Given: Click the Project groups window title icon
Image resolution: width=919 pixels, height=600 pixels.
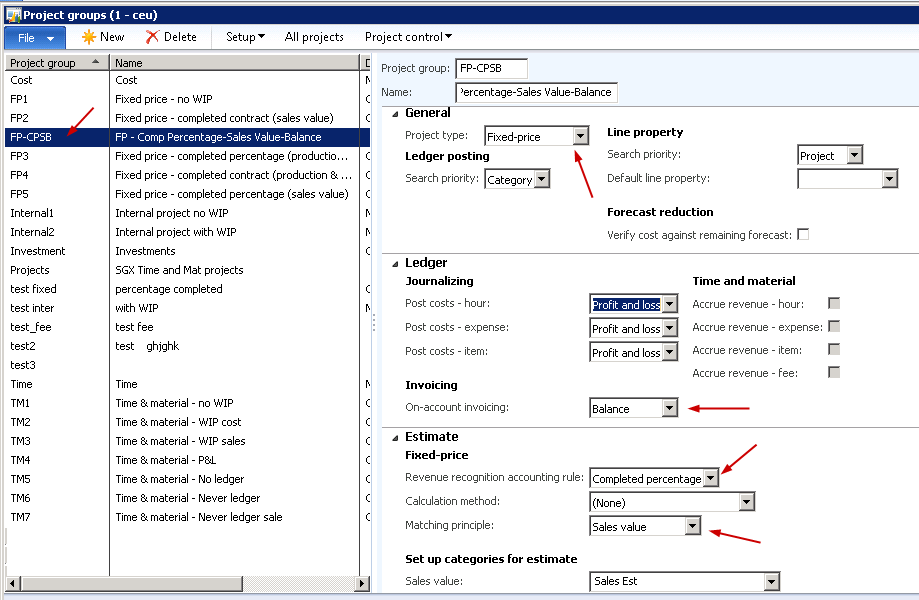Looking at the screenshot, I should click(12, 15).
